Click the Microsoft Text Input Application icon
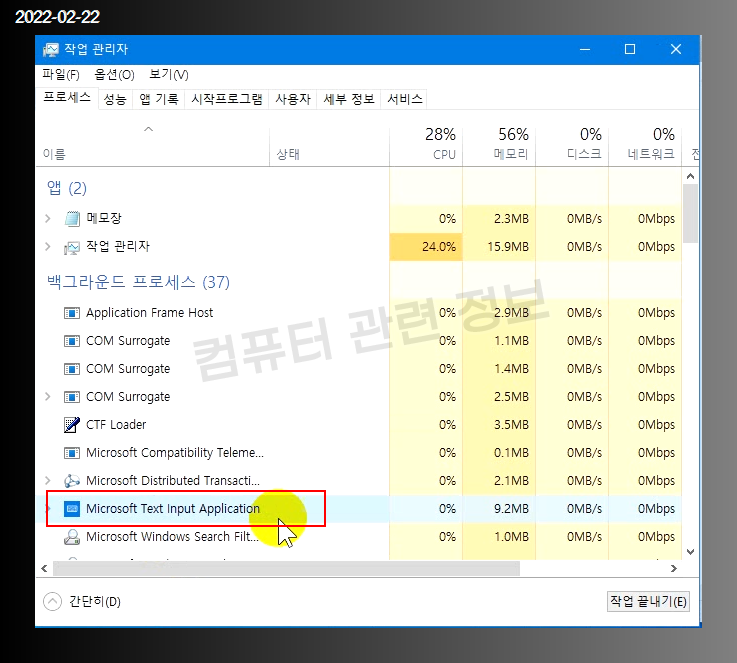The height and width of the screenshot is (663, 737). tap(72, 509)
